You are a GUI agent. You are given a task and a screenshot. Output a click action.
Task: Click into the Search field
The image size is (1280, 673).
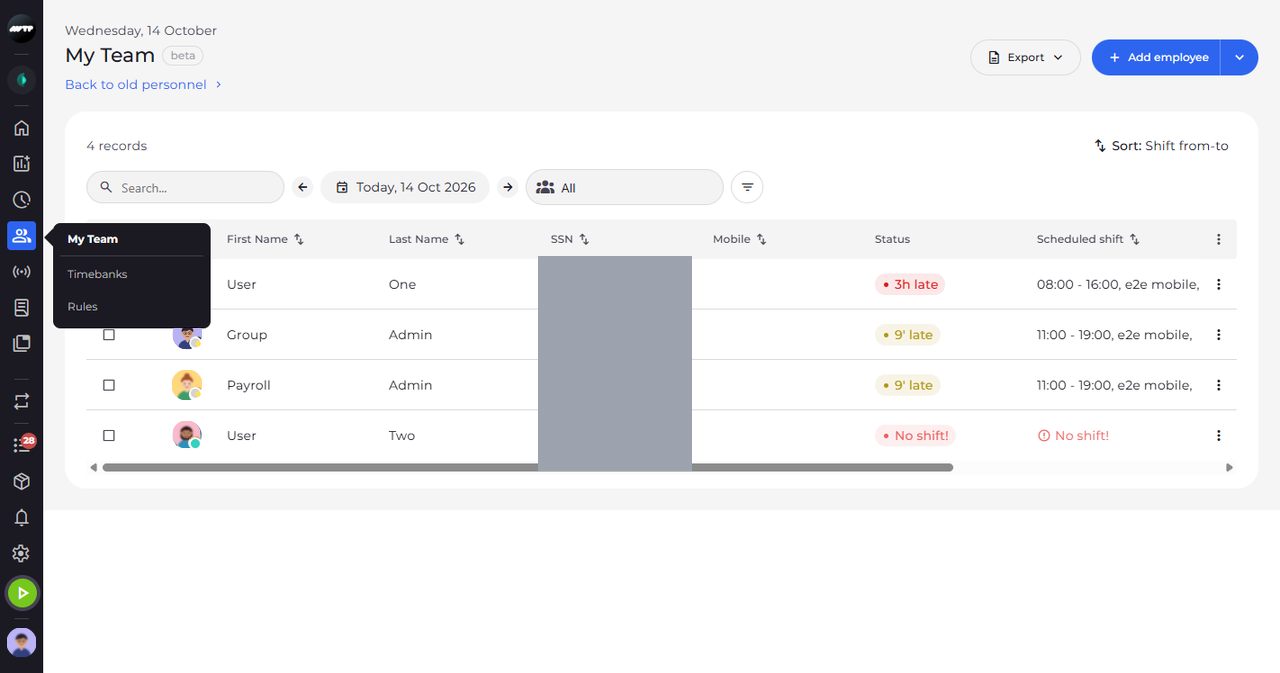click(x=185, y=187)
